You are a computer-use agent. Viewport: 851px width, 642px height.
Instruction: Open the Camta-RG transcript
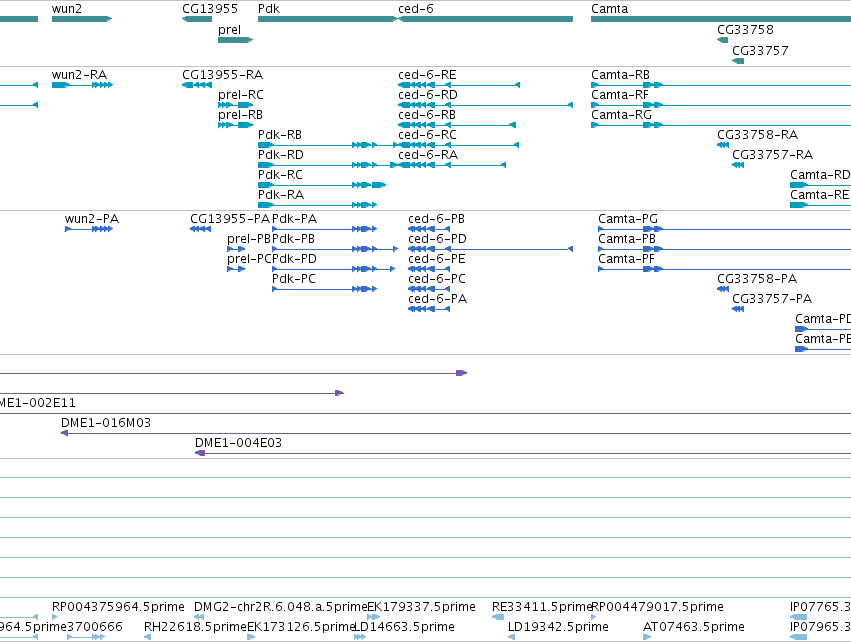(x=721, y=125)
